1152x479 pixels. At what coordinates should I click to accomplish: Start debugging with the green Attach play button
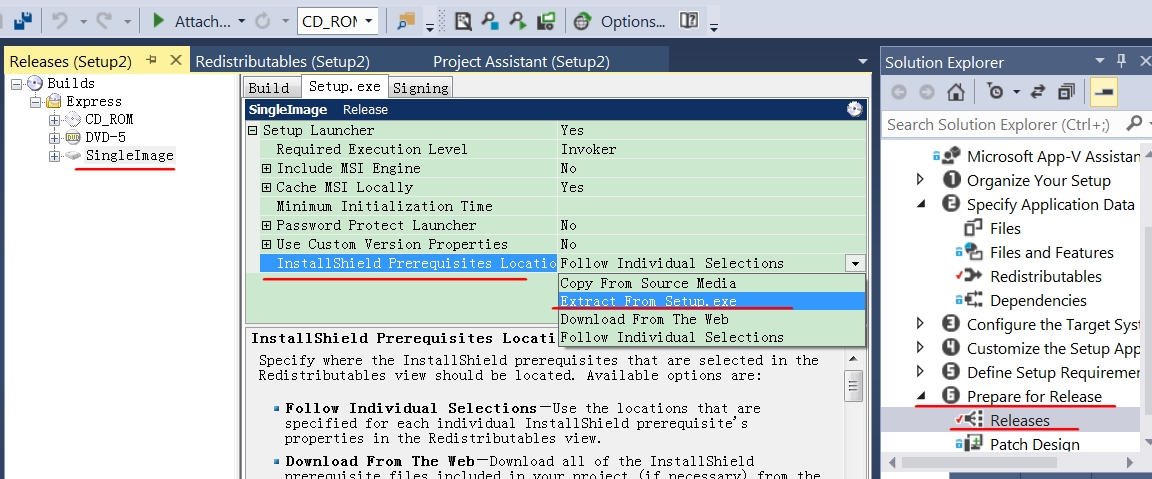[158, 21]
